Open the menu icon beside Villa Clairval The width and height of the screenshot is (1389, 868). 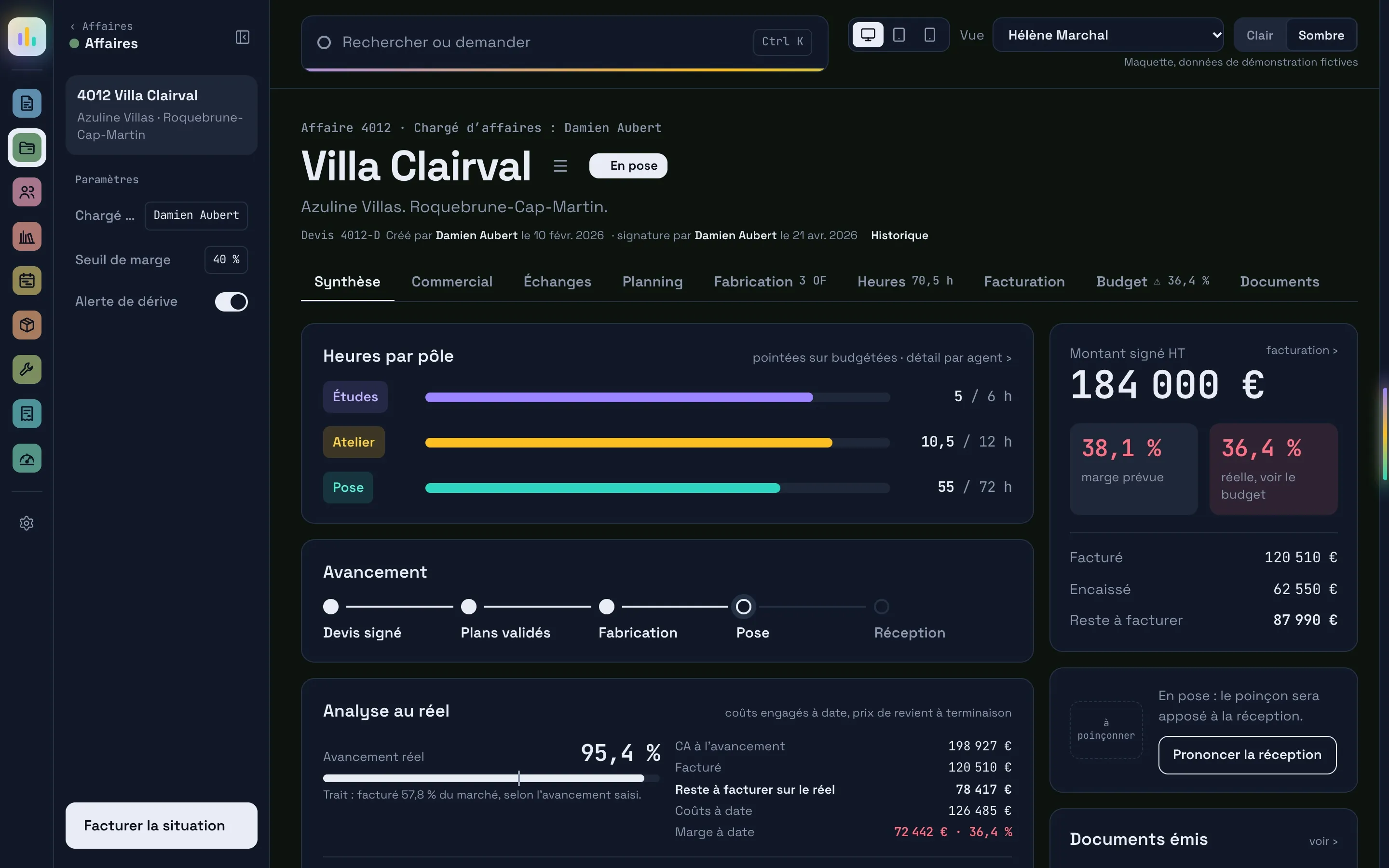(x=560, y=166)
